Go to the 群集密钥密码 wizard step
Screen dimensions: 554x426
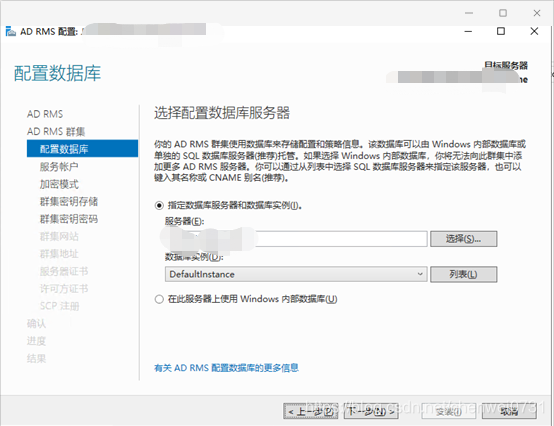(x=69, y=219)
